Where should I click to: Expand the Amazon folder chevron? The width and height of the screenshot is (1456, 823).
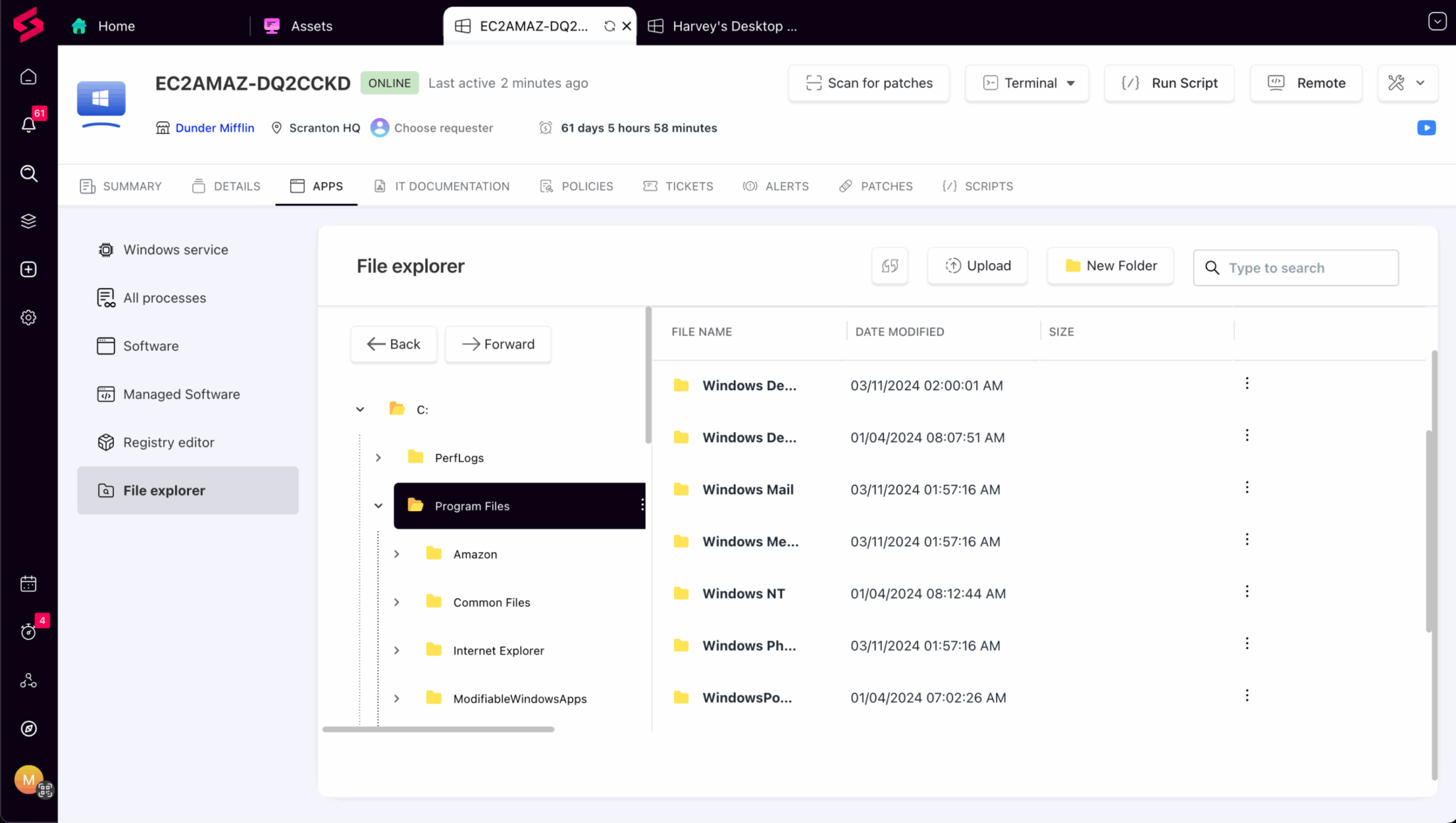[x=397, y=554]
